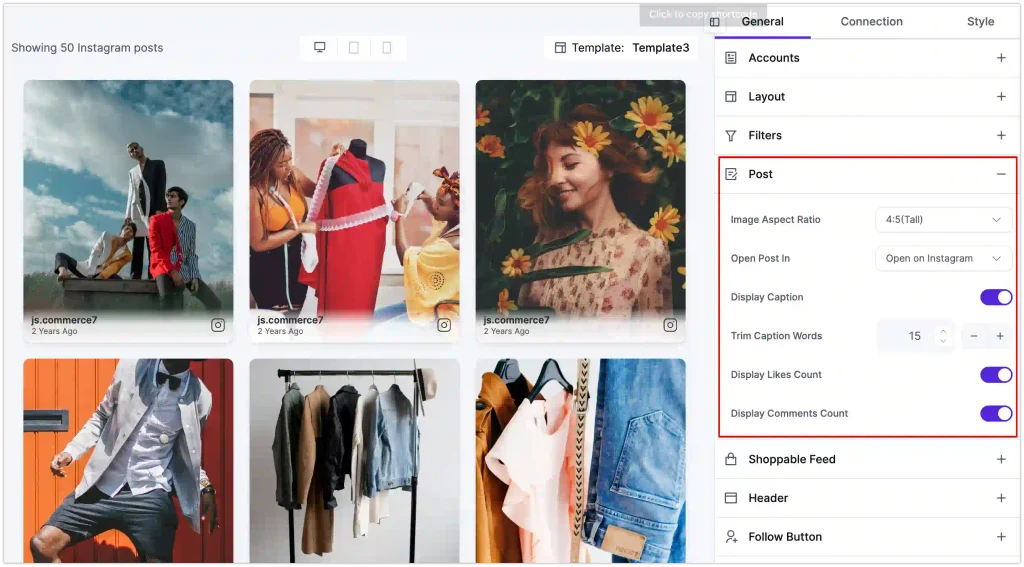Click the small down arrow in caption words field
This screenshot has height=567, width=1024.
pos(943,341)
